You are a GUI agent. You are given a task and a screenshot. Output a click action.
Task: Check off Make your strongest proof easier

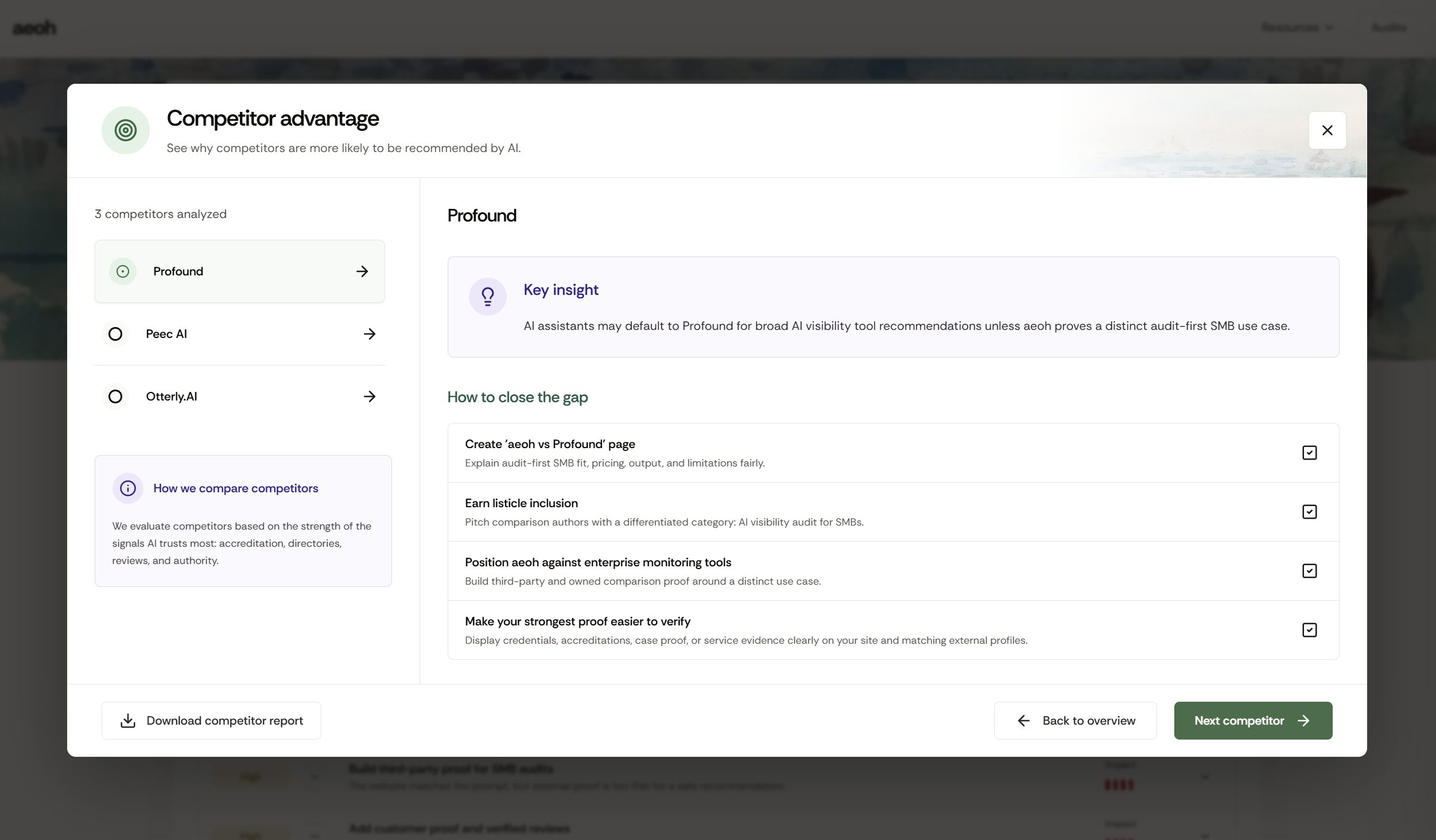(1309, 630)
